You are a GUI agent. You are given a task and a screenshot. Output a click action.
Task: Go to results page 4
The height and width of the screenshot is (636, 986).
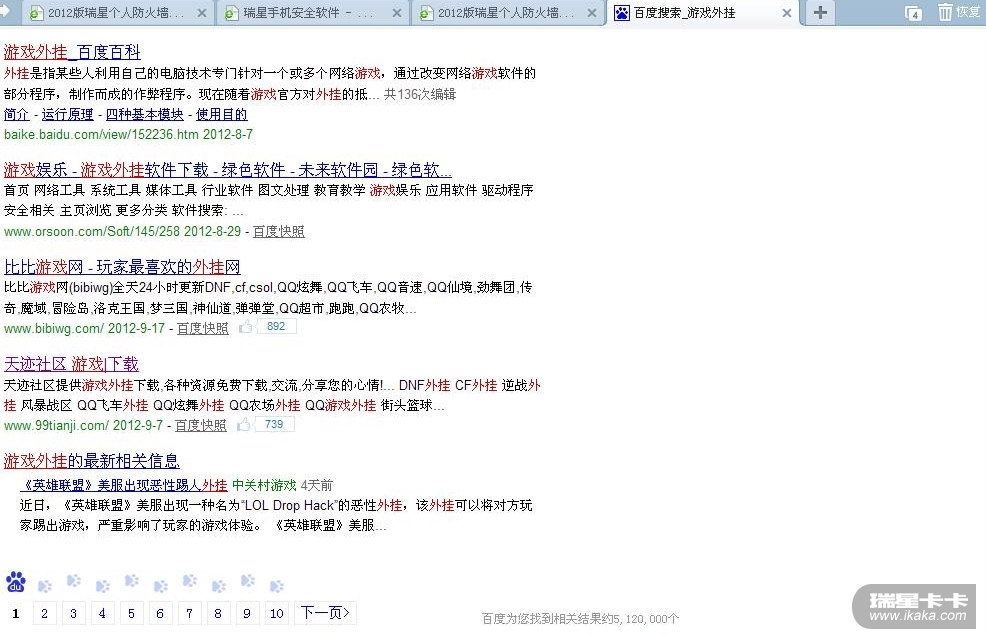click(102, 613)
